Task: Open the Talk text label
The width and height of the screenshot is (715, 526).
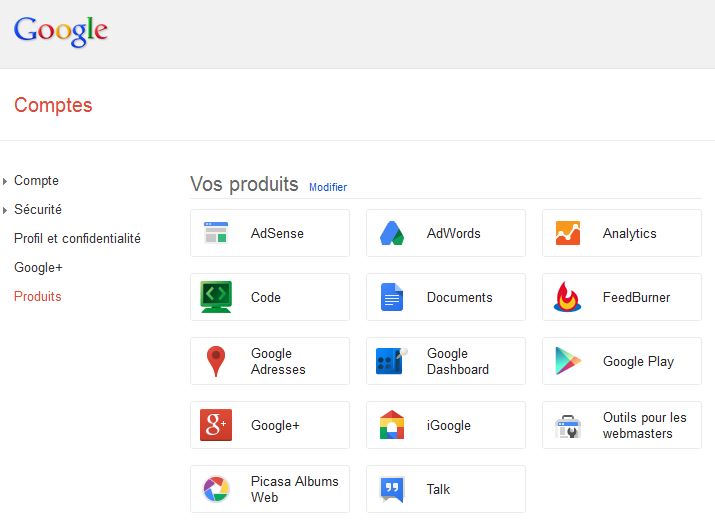Action: [x=438, y=489]
